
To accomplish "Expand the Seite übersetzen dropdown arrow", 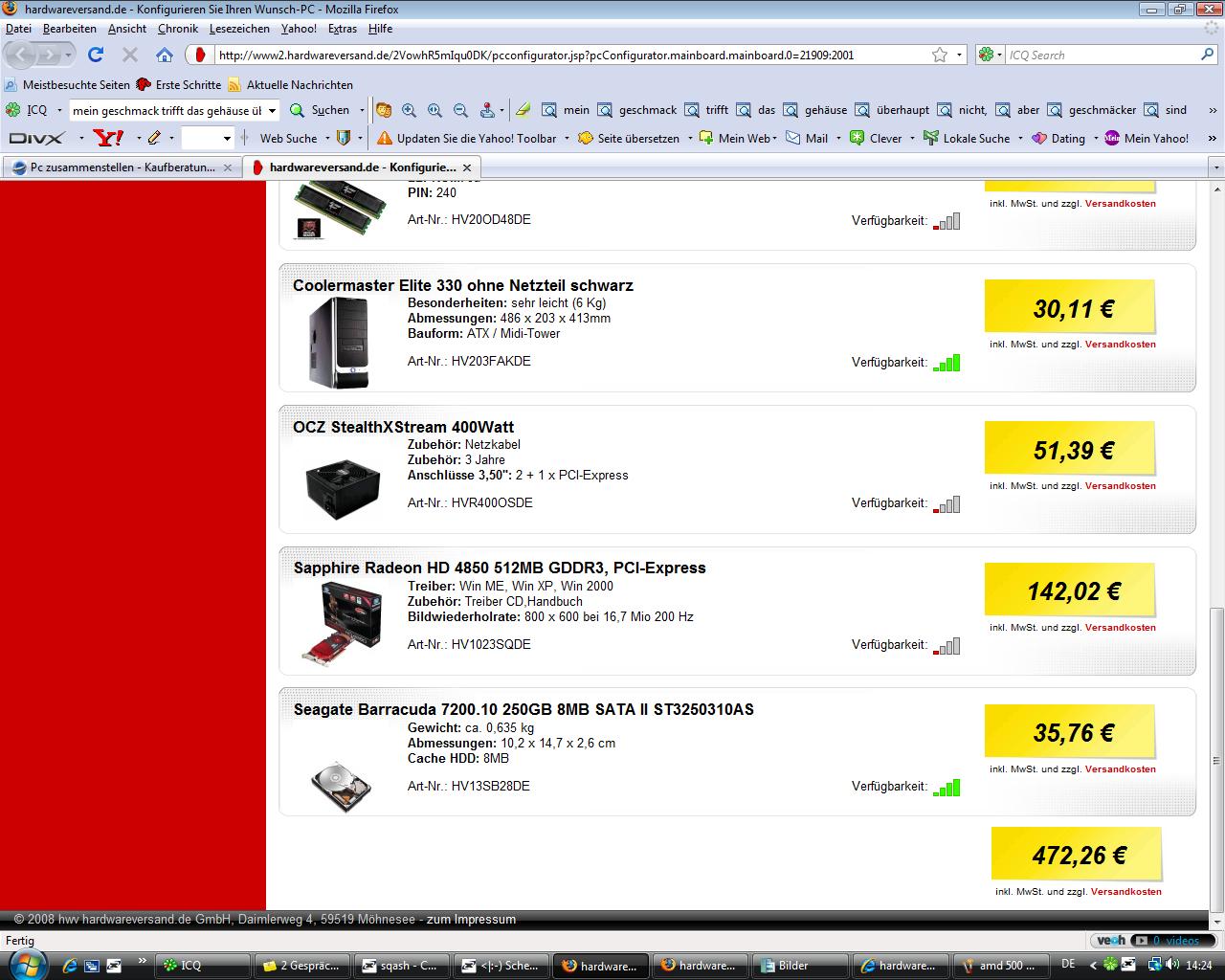I will [689, 138].
